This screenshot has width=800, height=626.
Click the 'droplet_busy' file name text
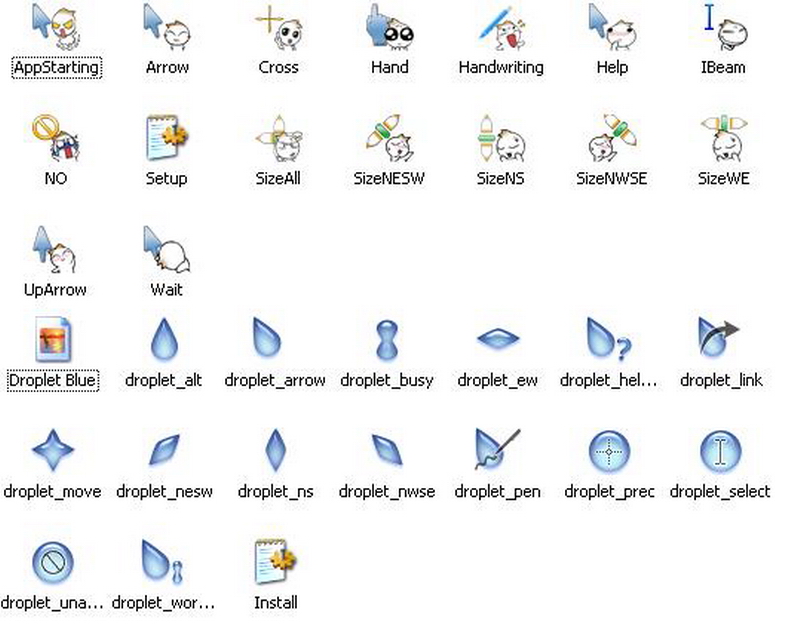pos(387,380)
